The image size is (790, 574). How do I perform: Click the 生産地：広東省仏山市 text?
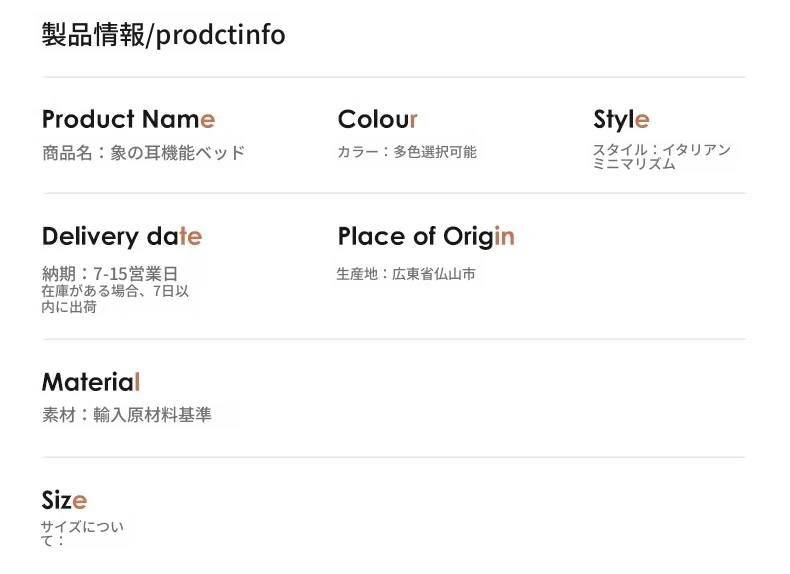tap(406, 274)
